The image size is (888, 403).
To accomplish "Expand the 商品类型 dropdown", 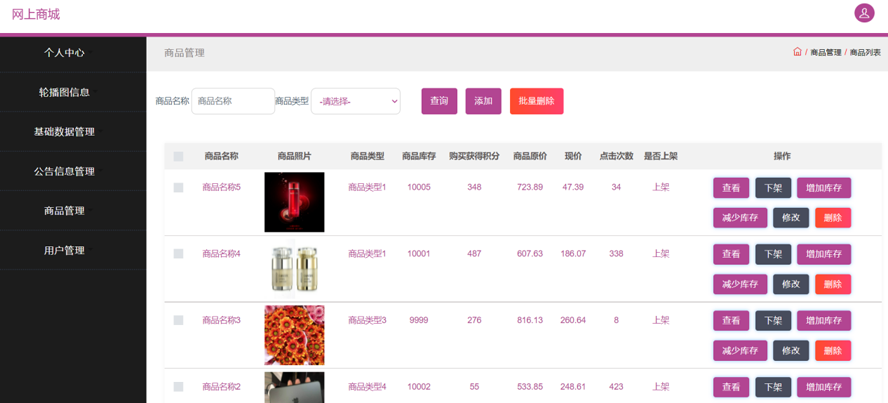I will tap(355, 101).
